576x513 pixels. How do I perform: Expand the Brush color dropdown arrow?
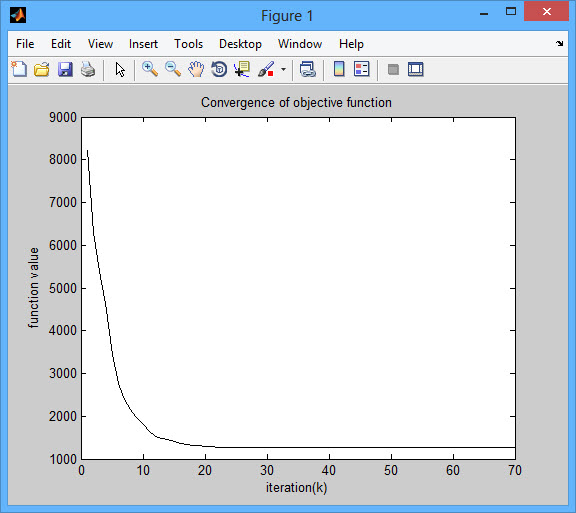[x=283, y=69]
